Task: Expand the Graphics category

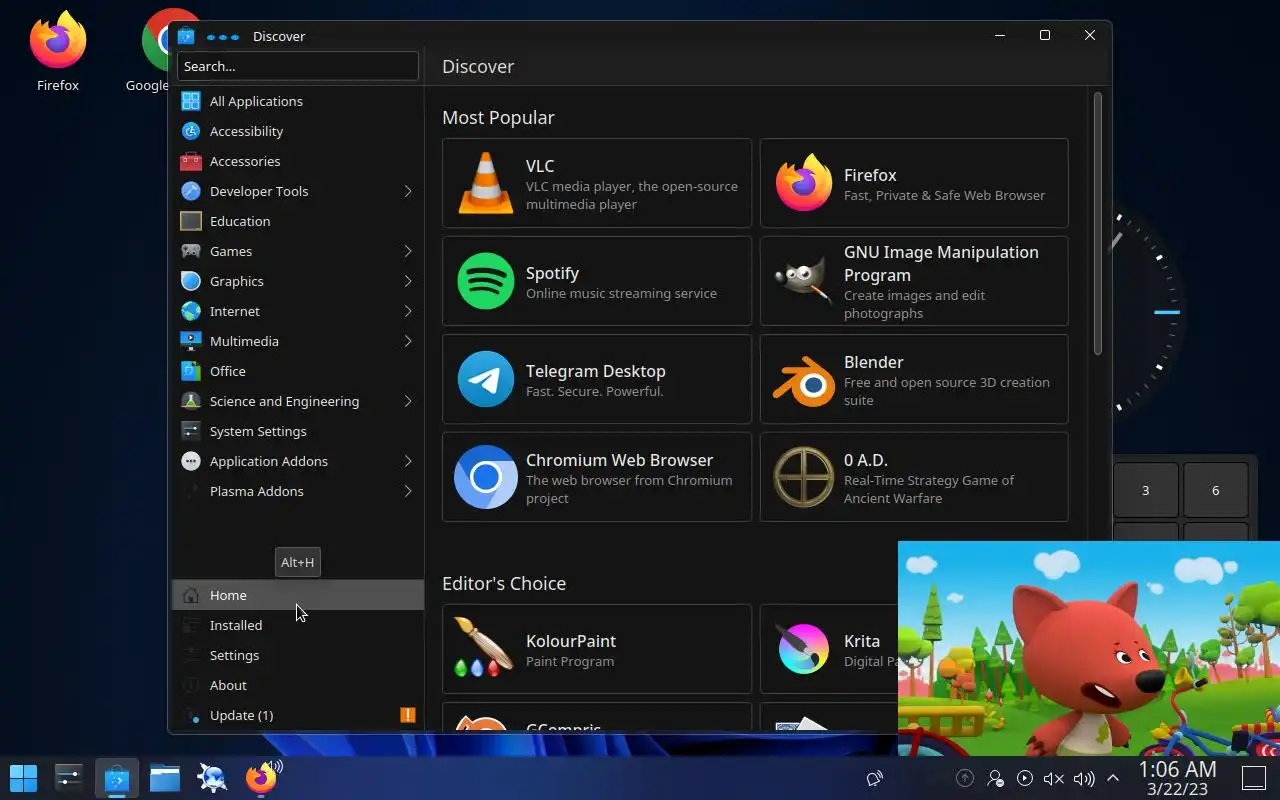Action: click(x=408, y=281)
